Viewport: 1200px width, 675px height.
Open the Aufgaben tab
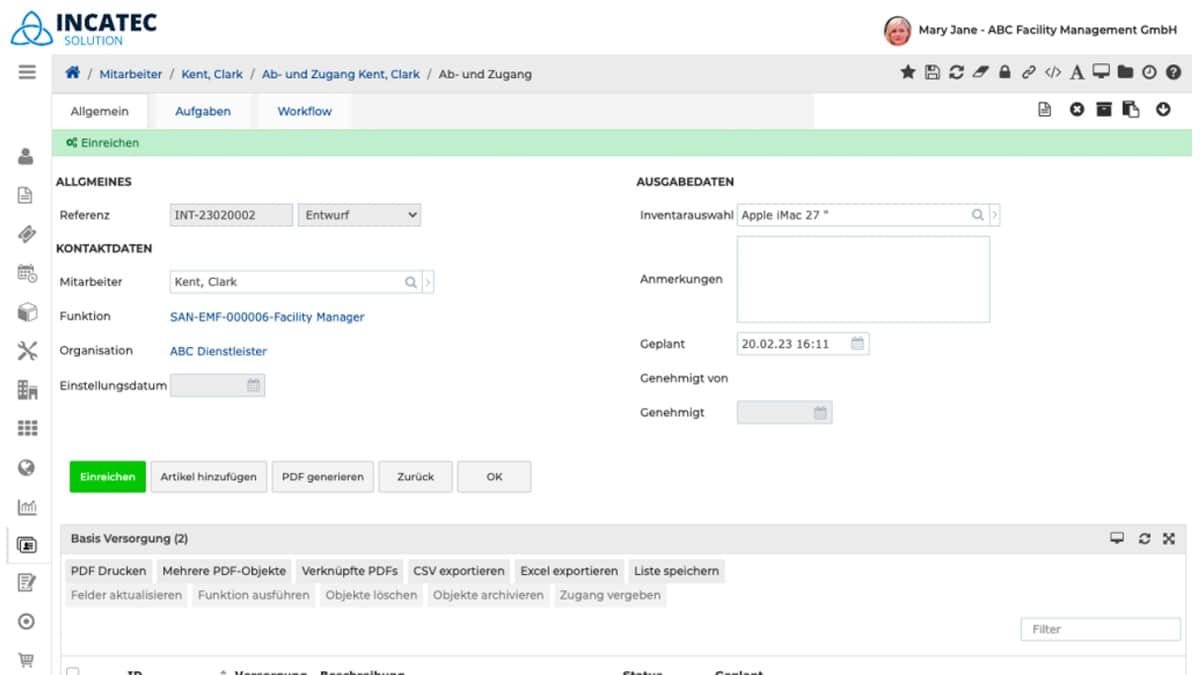click(202, 111)
